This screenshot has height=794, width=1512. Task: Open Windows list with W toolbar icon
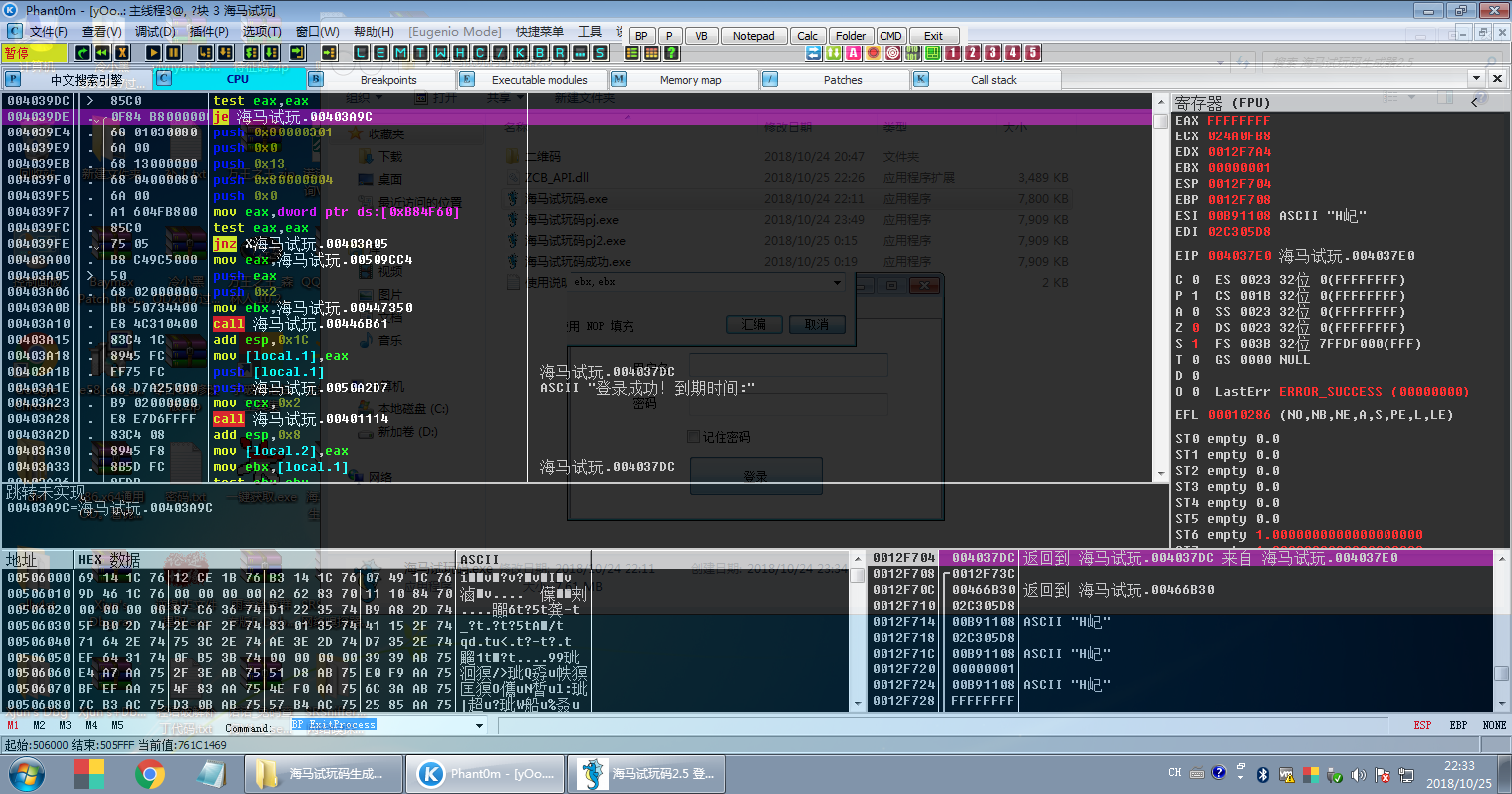pyautogui.click(x=440, y=52)
